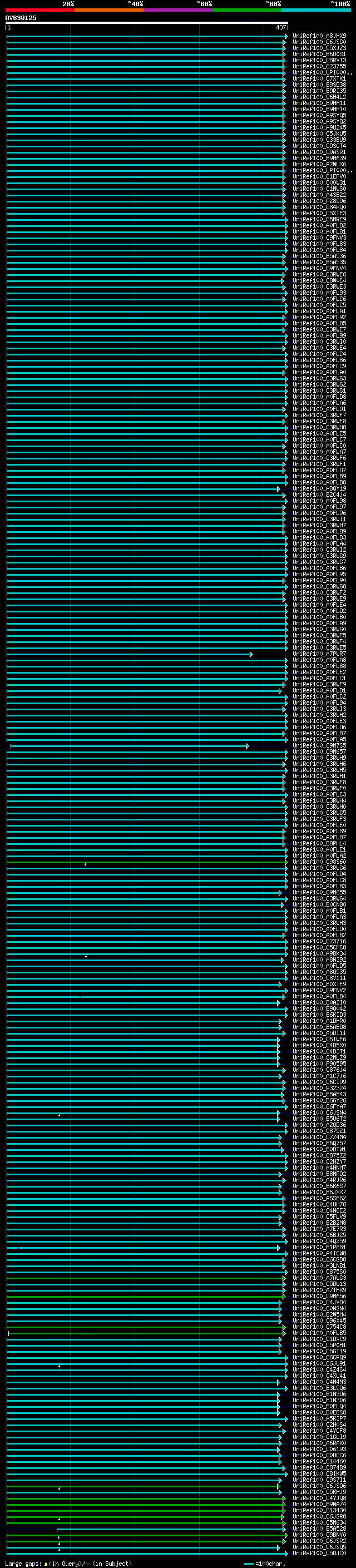
Task: Choose the UniRef100_B9RI35 hit
Action: click(x=319, y=91)
